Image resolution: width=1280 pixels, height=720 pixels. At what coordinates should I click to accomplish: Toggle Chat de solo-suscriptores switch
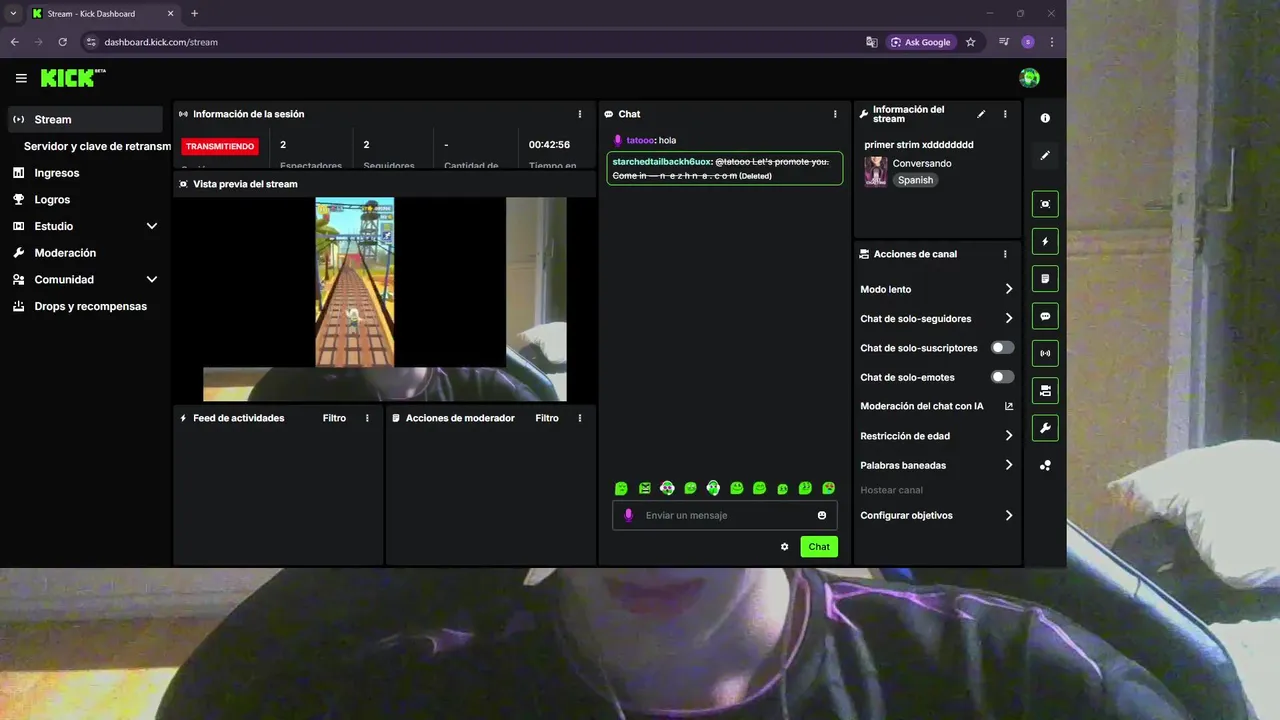pyautogui.click(x=1002, y=348)
